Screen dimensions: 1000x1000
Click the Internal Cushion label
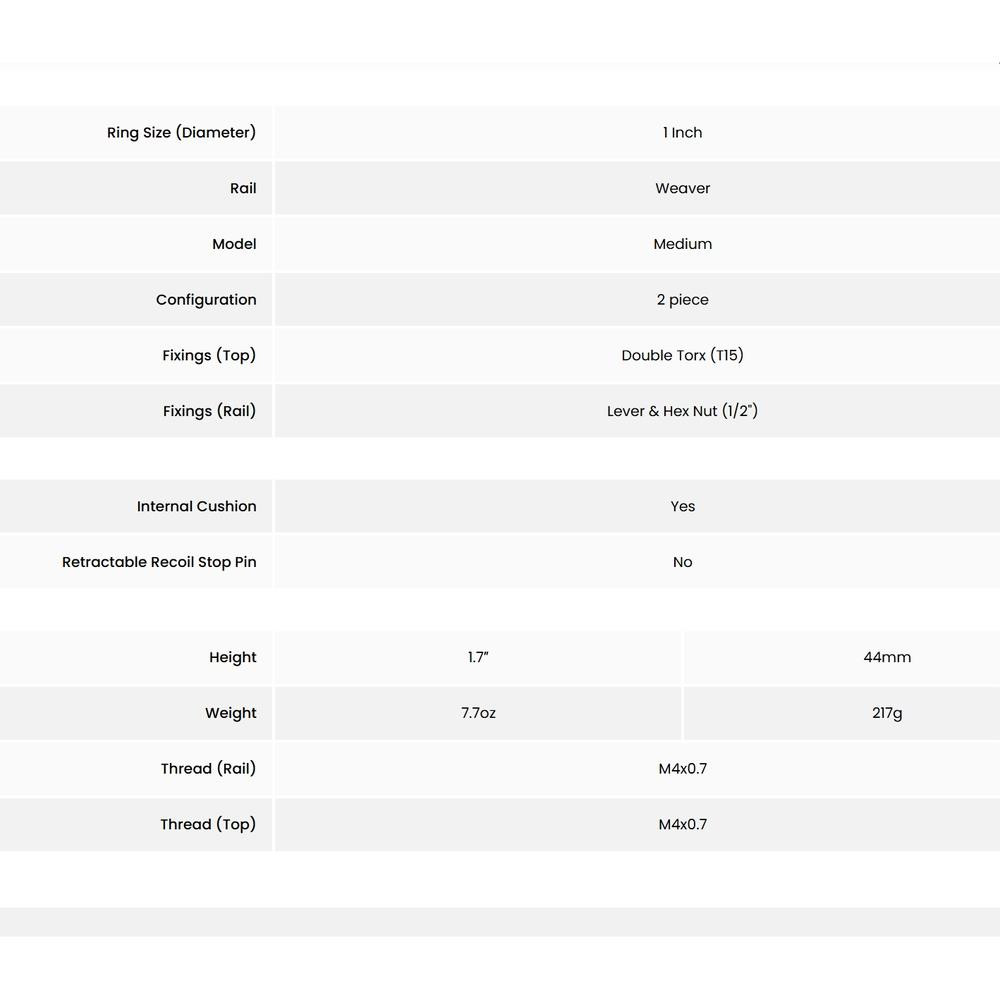pos(196,507)
